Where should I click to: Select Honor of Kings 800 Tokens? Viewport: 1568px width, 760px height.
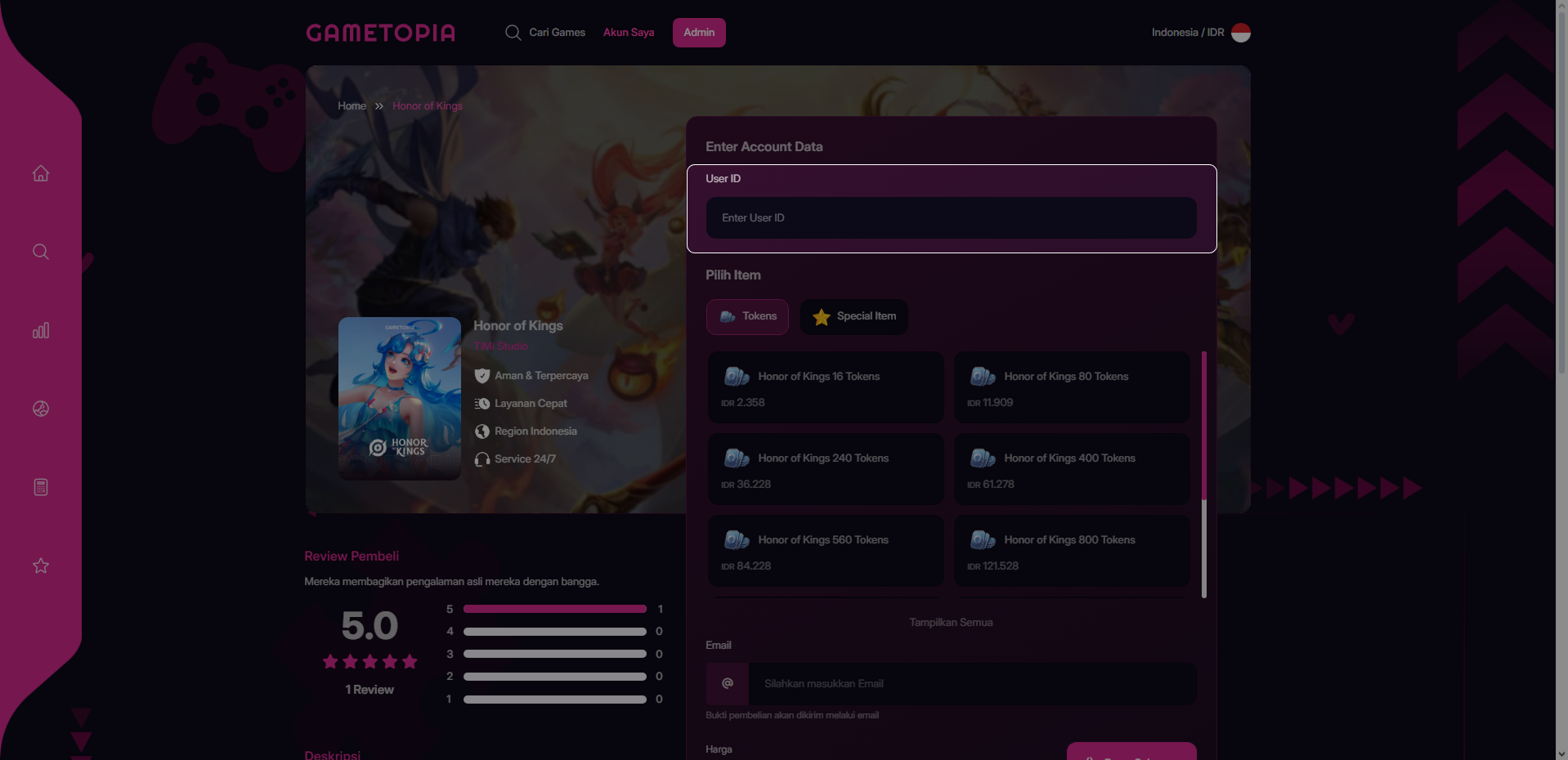[x=1072, y=551]
